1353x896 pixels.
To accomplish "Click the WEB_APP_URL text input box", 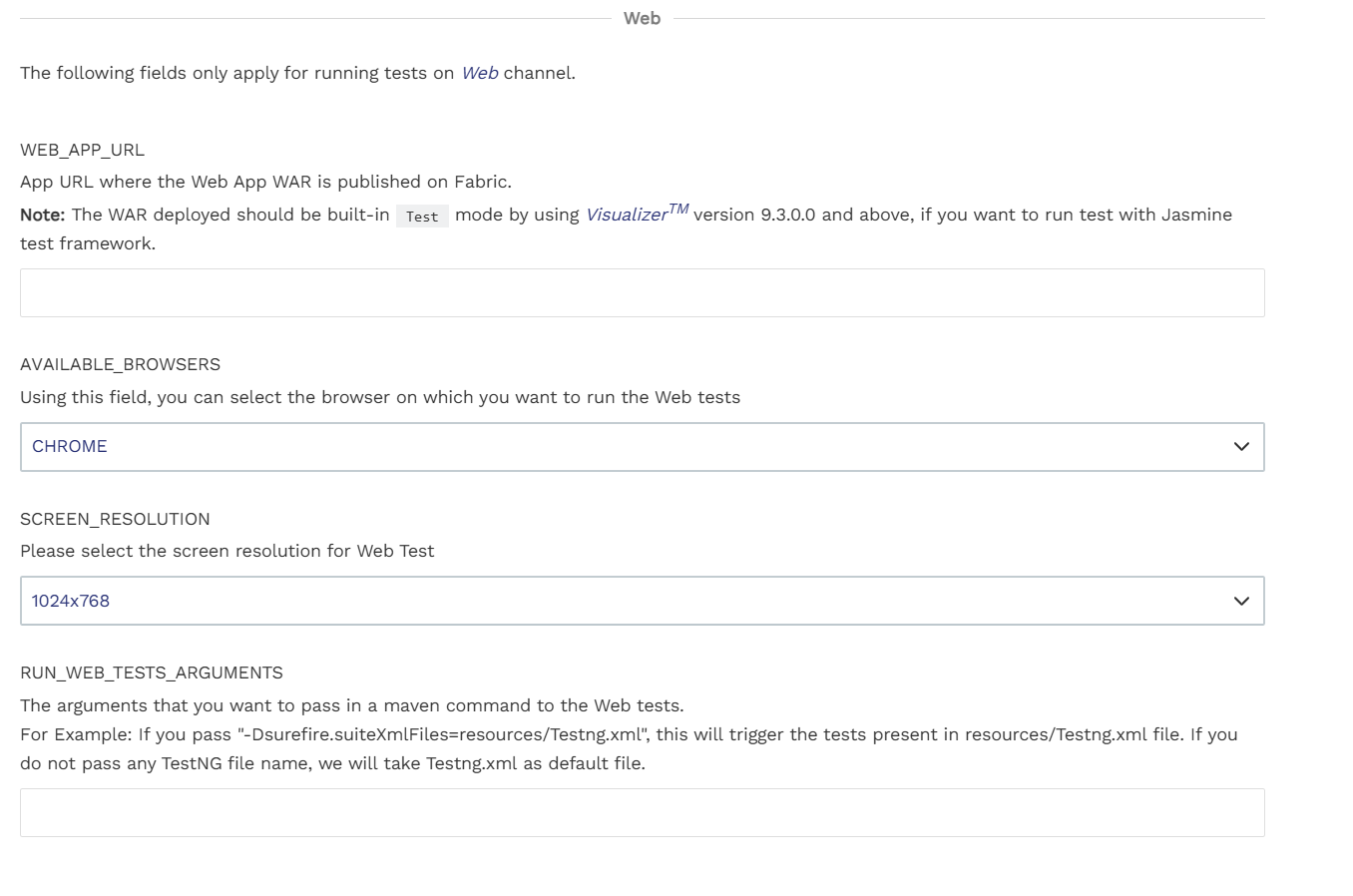I will pos(642,292).
